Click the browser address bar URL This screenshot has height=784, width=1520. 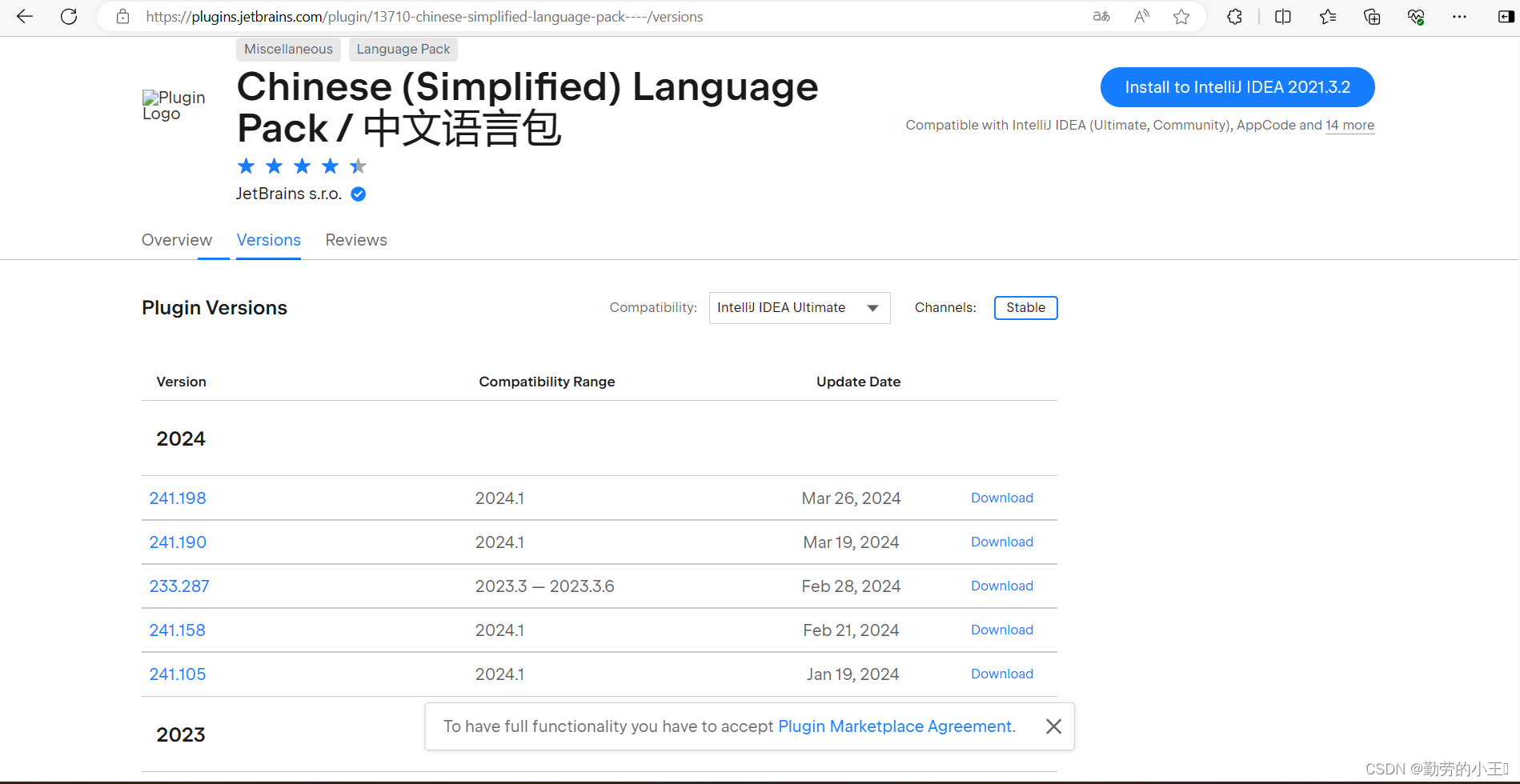click(424, 17)
